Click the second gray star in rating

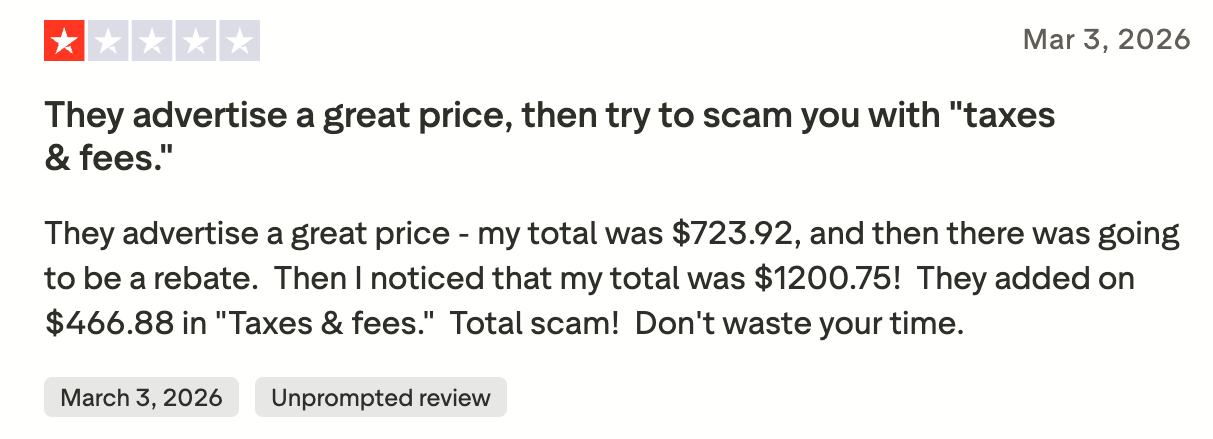click(108, 41)
